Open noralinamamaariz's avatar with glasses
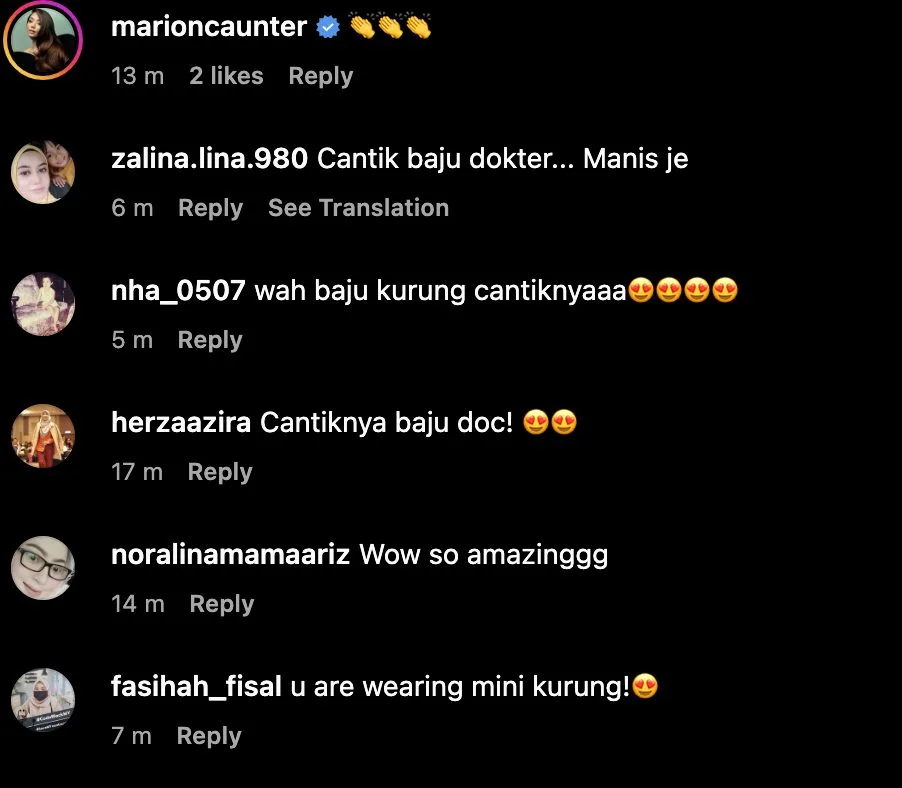 pos(43,568)
